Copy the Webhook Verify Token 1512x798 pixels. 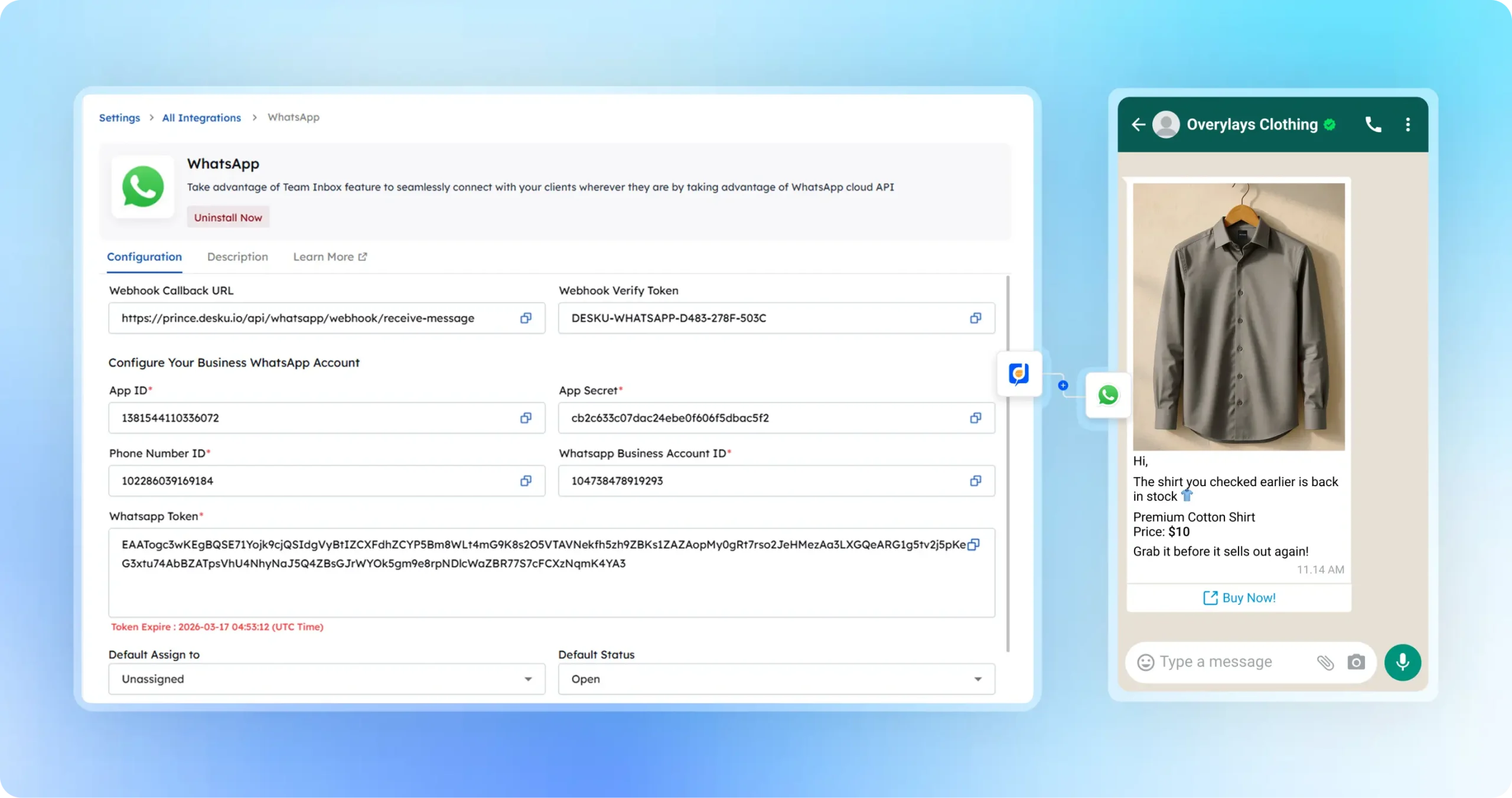(x=975, y=318)
